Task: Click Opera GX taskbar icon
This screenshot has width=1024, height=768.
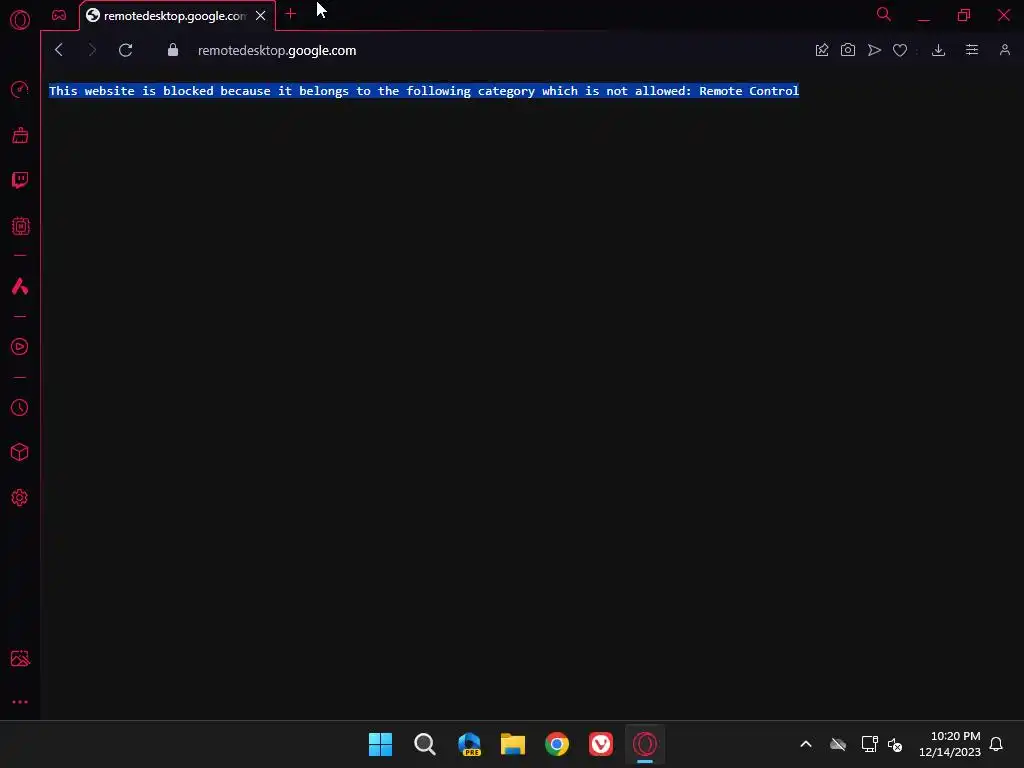Action: [x=645, y=744]
